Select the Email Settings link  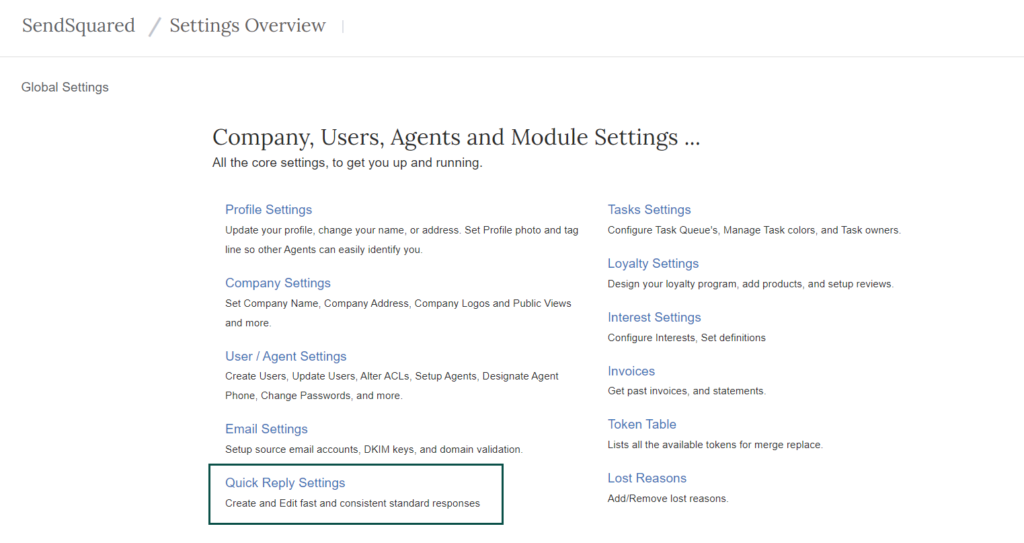[266, 429]
